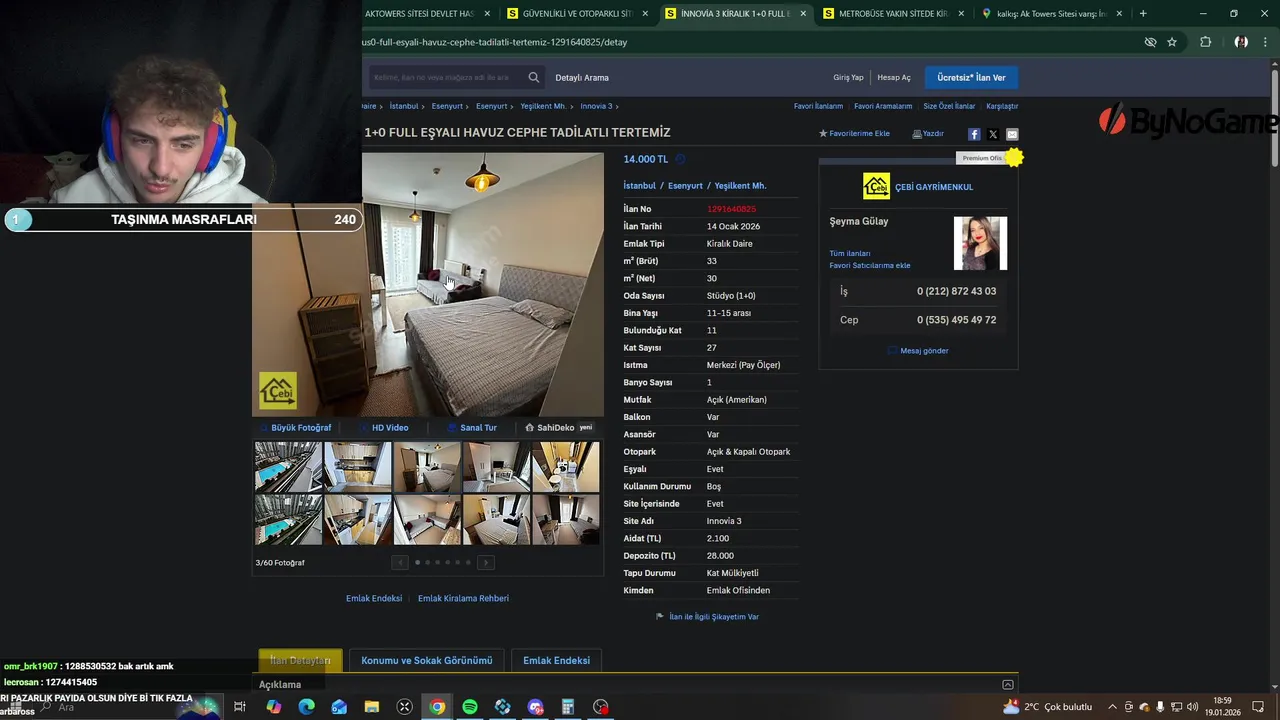
Task: Open the notifications center icon
Action: pos(1258,707)
